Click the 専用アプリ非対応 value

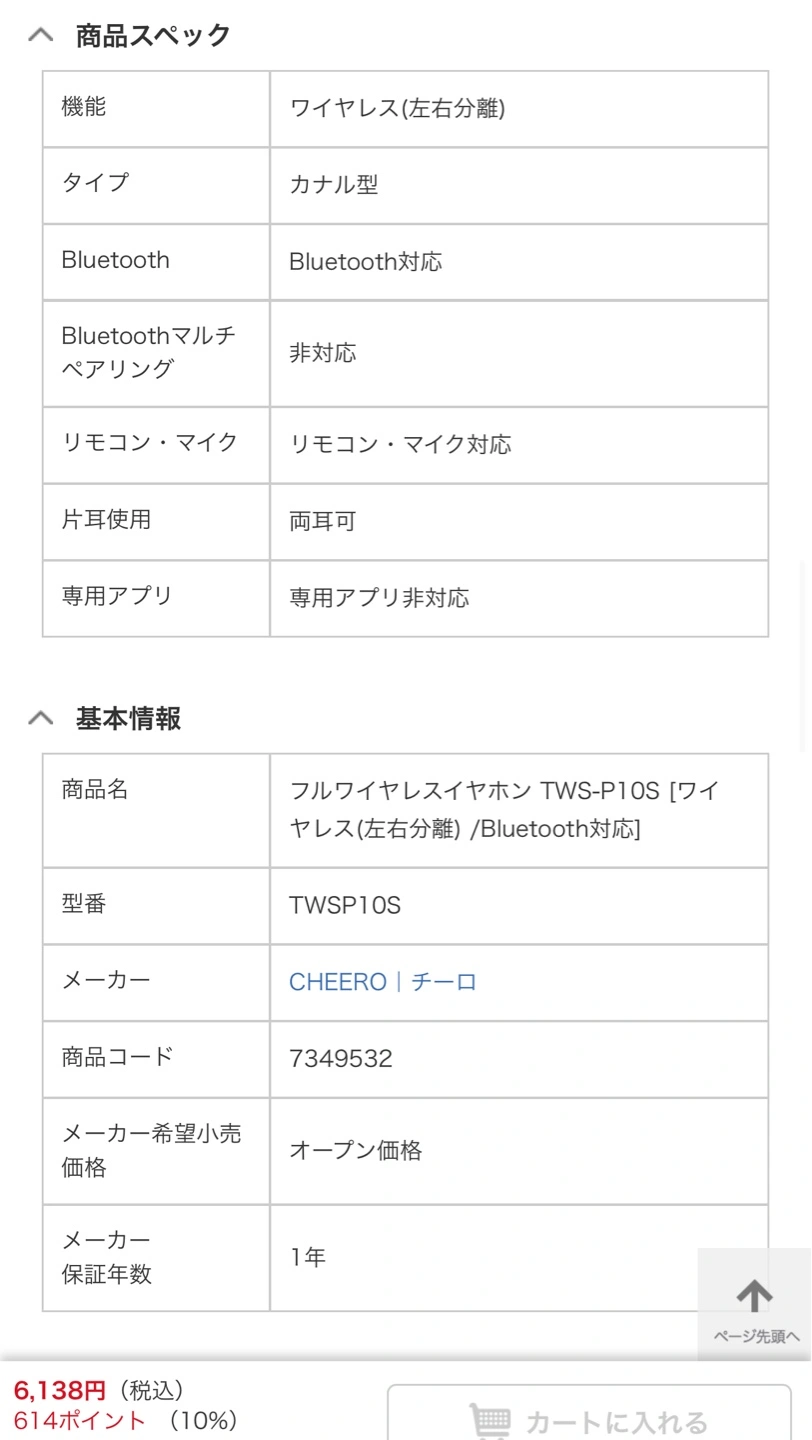tap(379, 598)
